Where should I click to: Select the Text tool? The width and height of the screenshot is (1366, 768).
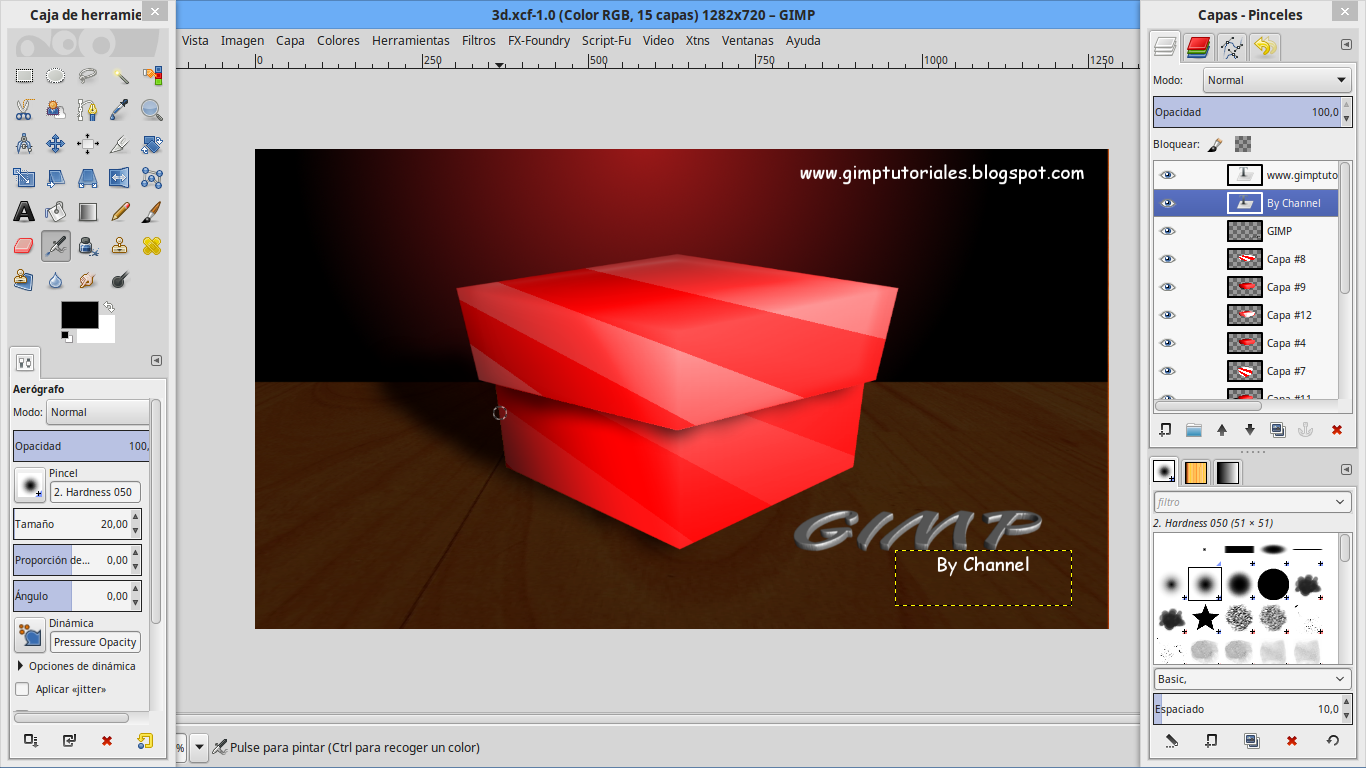coord(22,211)
